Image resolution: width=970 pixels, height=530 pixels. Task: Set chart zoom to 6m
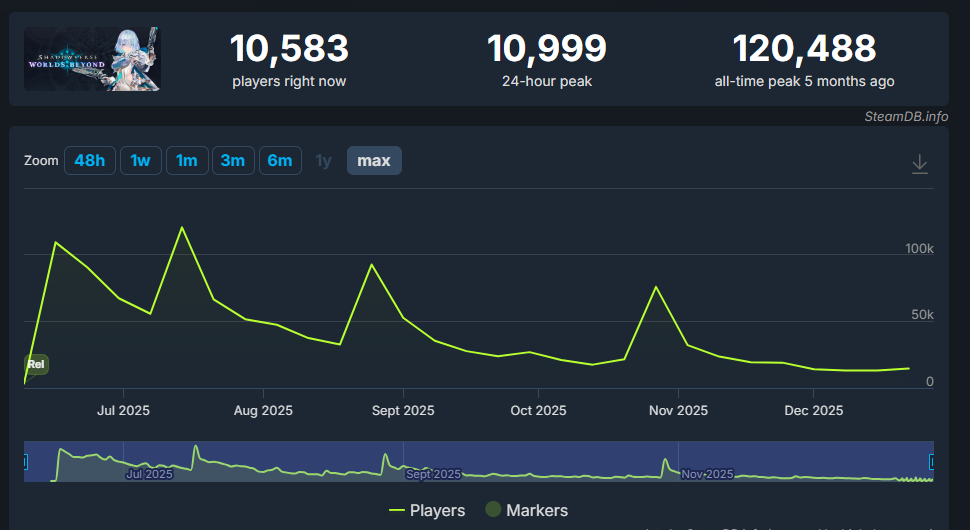pyautogui.click(x=280, y=161)
